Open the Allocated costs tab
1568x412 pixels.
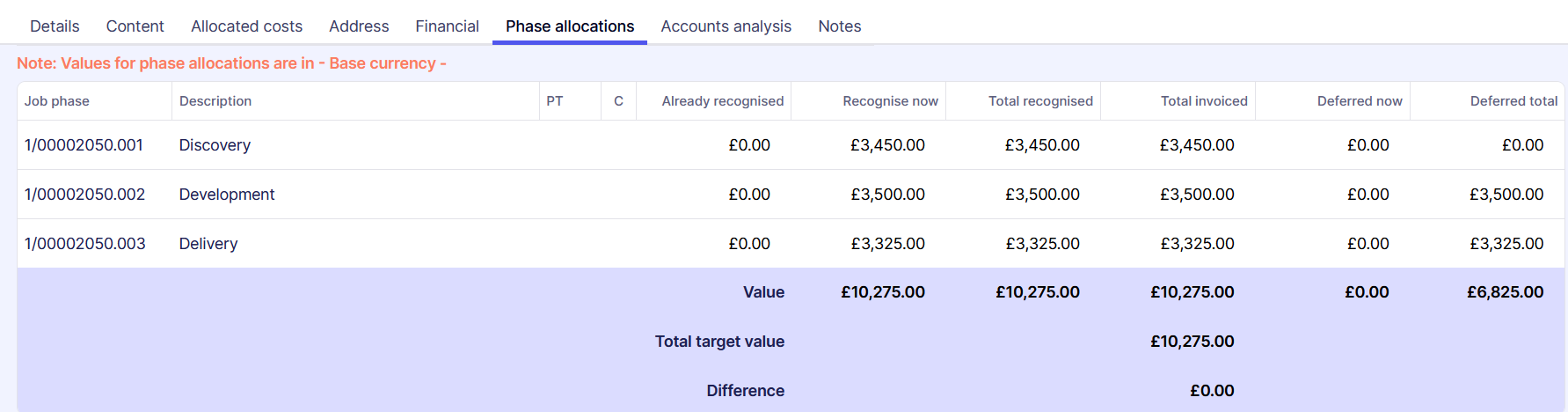246,26
